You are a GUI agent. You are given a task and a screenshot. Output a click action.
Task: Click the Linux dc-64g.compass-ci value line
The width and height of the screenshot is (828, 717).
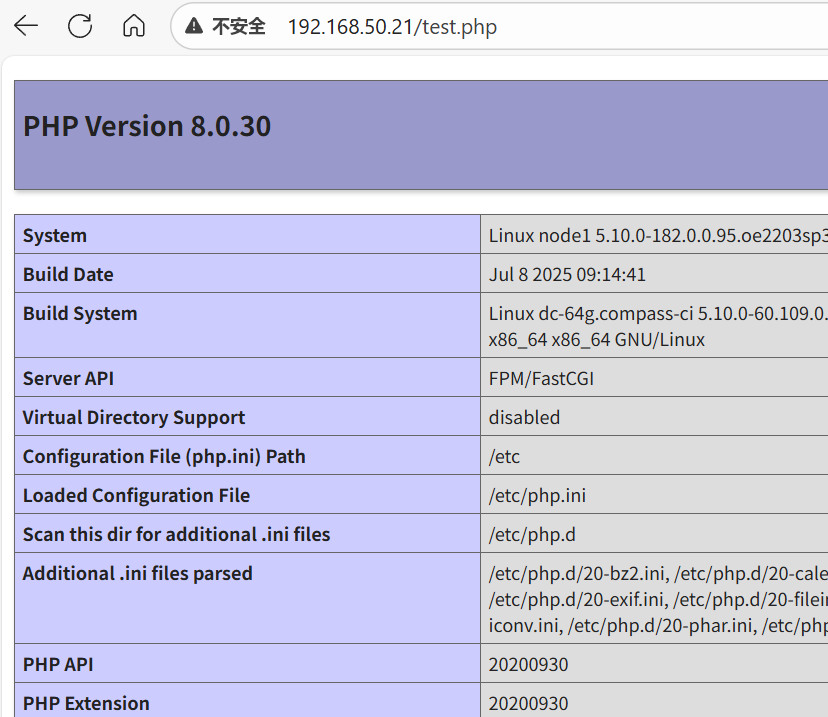[658, 314]
